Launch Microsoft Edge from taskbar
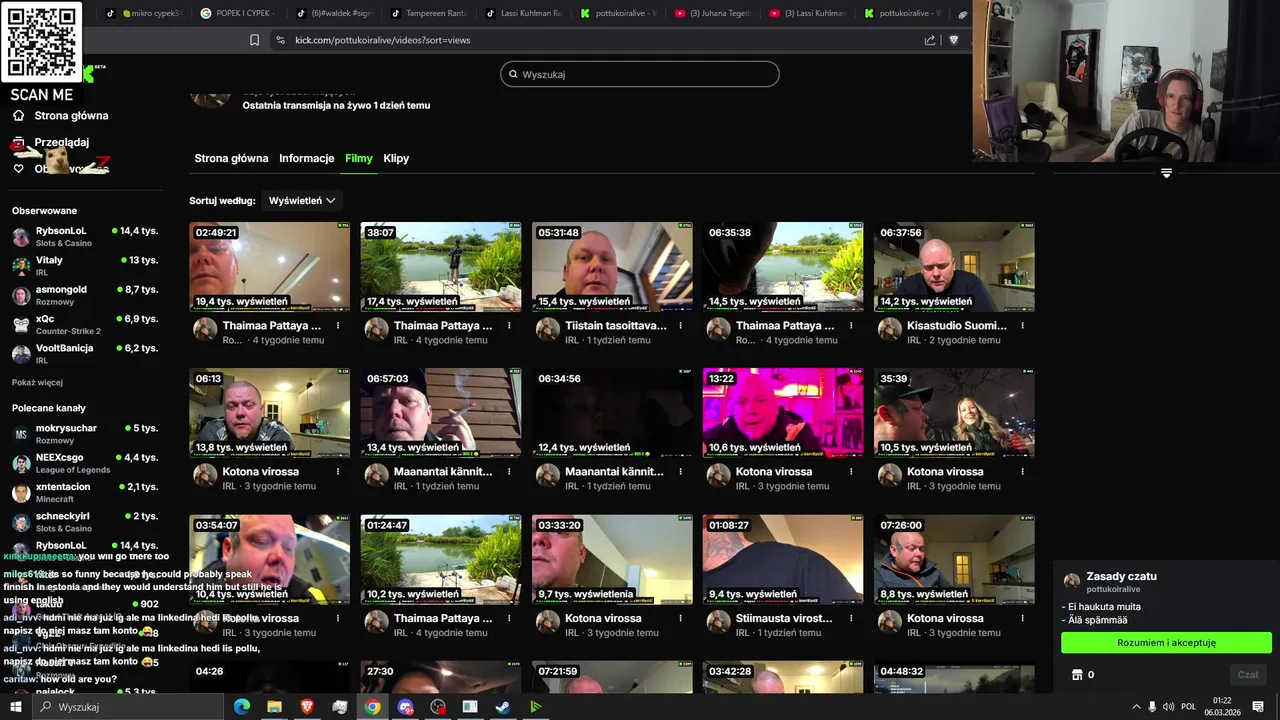Image resolution: width=1280 pixels, height=720 pixels. click(x=242, y=707)
